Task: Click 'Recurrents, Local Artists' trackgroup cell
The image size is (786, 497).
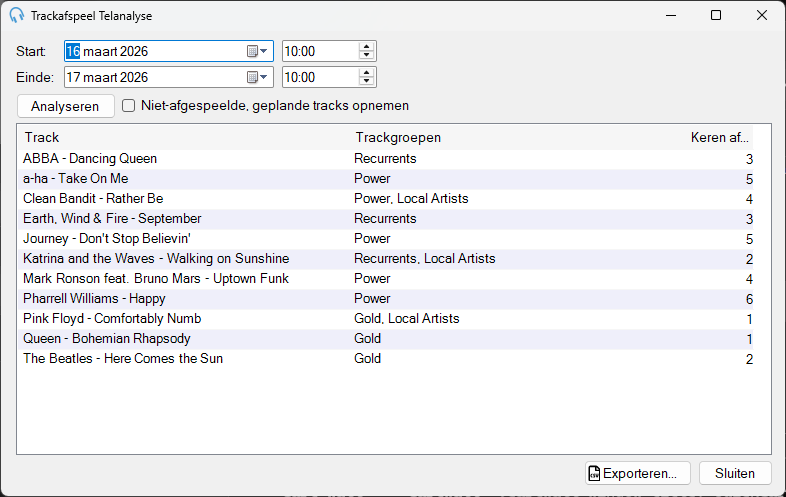Action: tap(425, 259)
